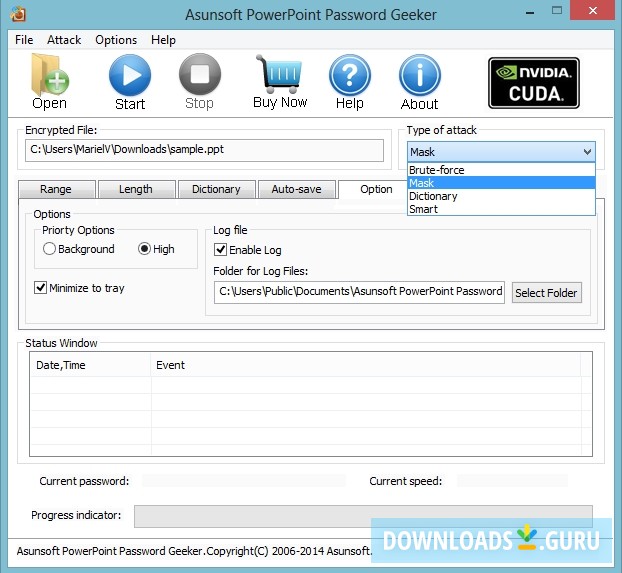Screen dimensions: 622x573
Task: Collapse the Type of attack dropdown arrow
Action: tap(587, 152)
